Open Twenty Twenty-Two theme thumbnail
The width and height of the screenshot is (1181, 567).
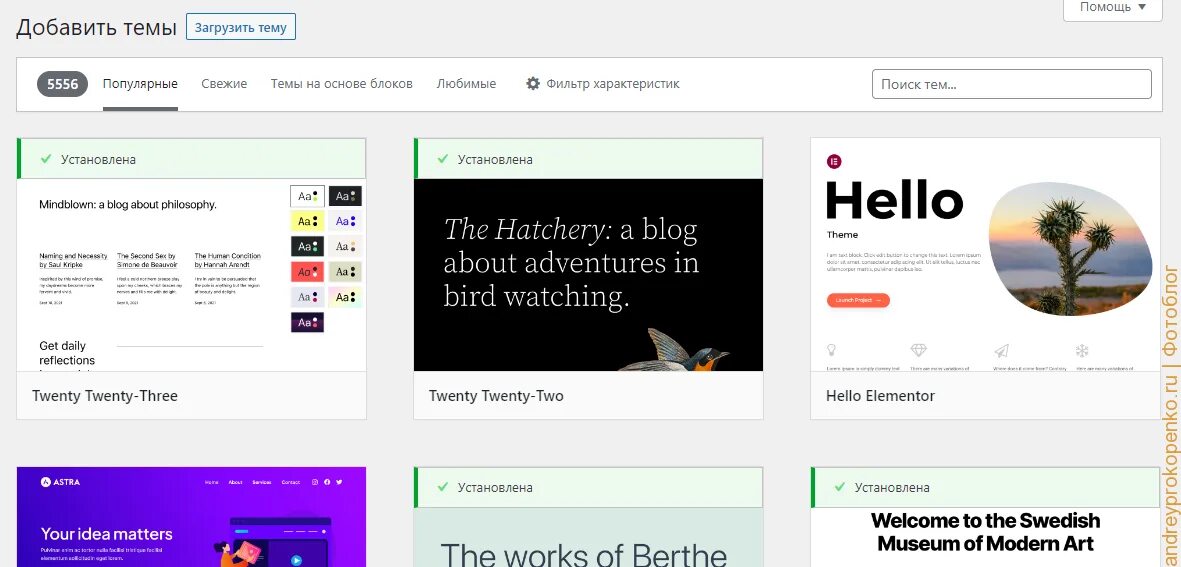pos(588,275)
